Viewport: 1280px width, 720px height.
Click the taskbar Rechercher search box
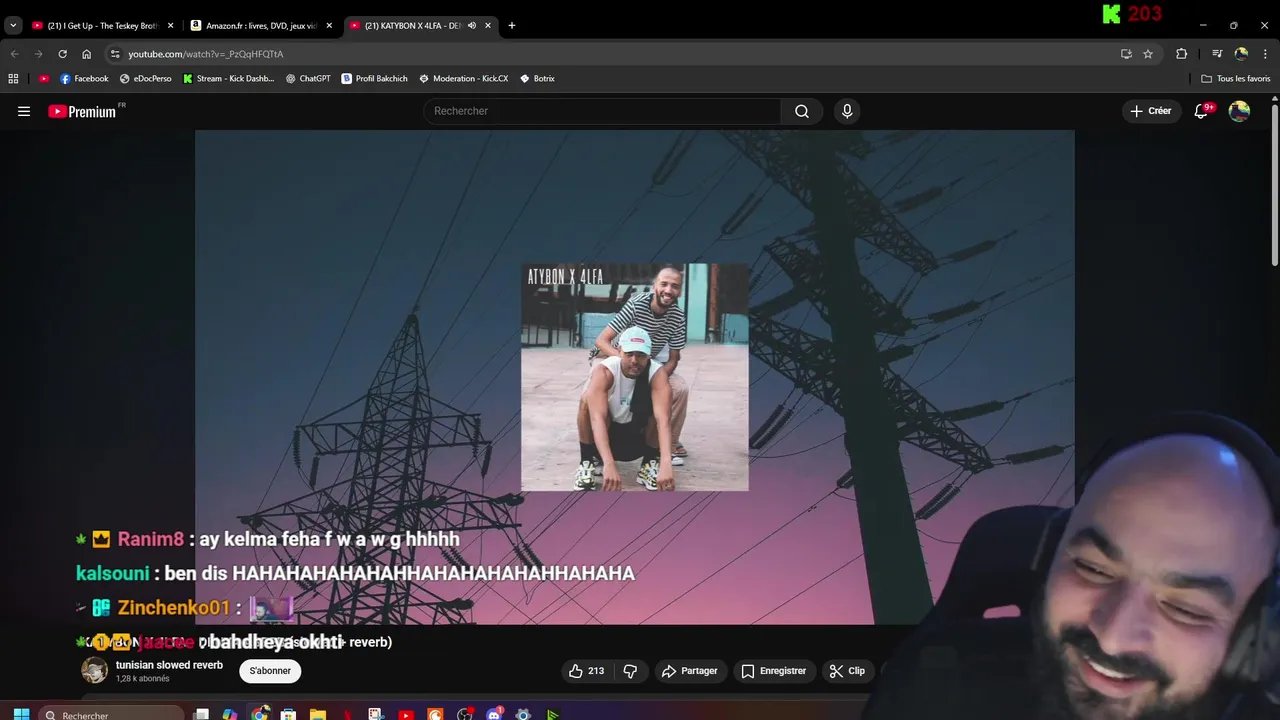[113, 714]
